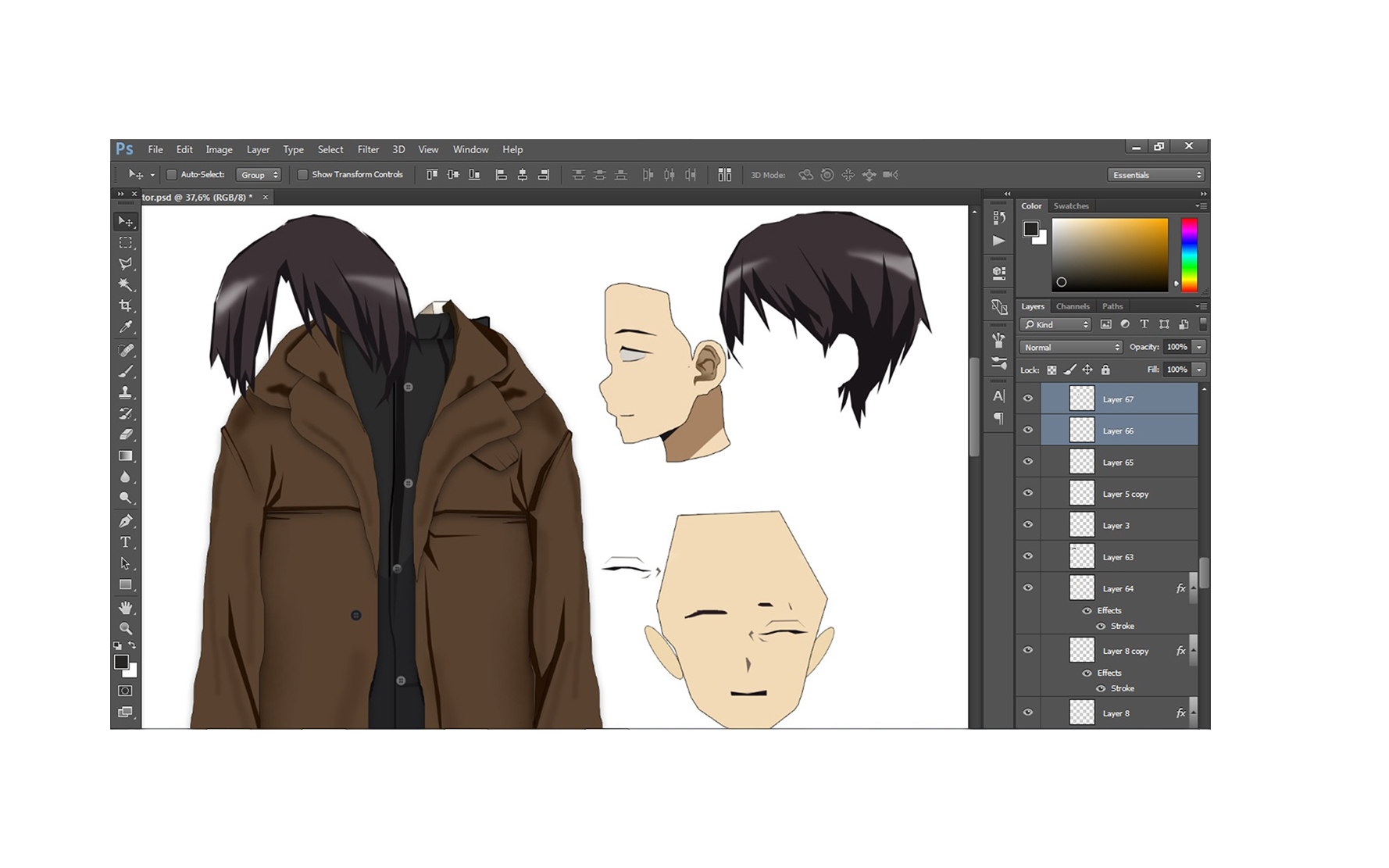
Task: Select the Pen tool
Action: [126, 521]
